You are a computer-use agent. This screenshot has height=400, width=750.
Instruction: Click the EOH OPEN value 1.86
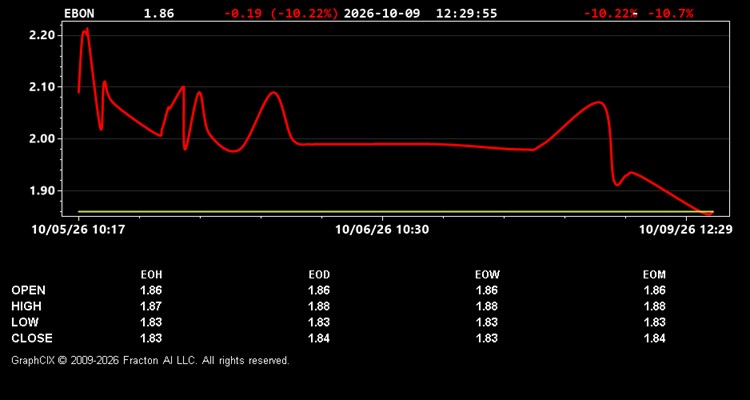pos(151,290)
